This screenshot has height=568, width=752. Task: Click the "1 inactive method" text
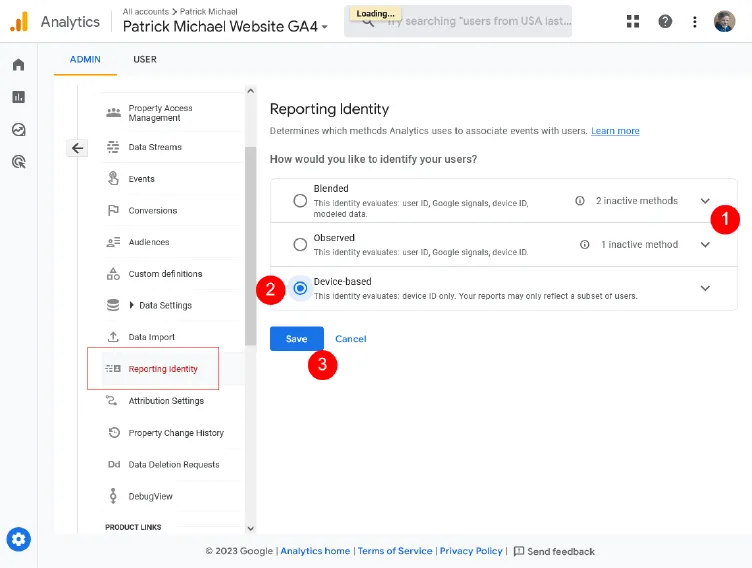[640, 245]
